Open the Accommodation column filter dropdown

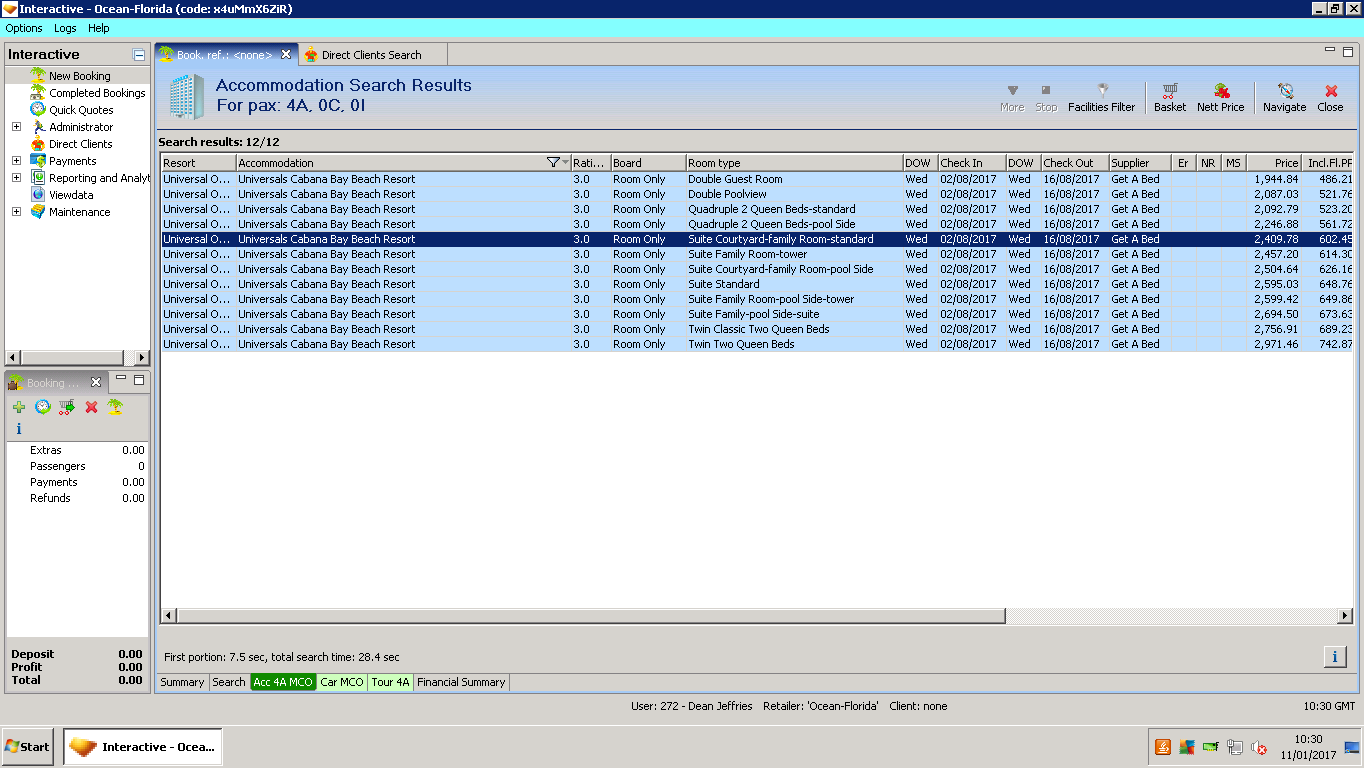[x=558, y=163]
